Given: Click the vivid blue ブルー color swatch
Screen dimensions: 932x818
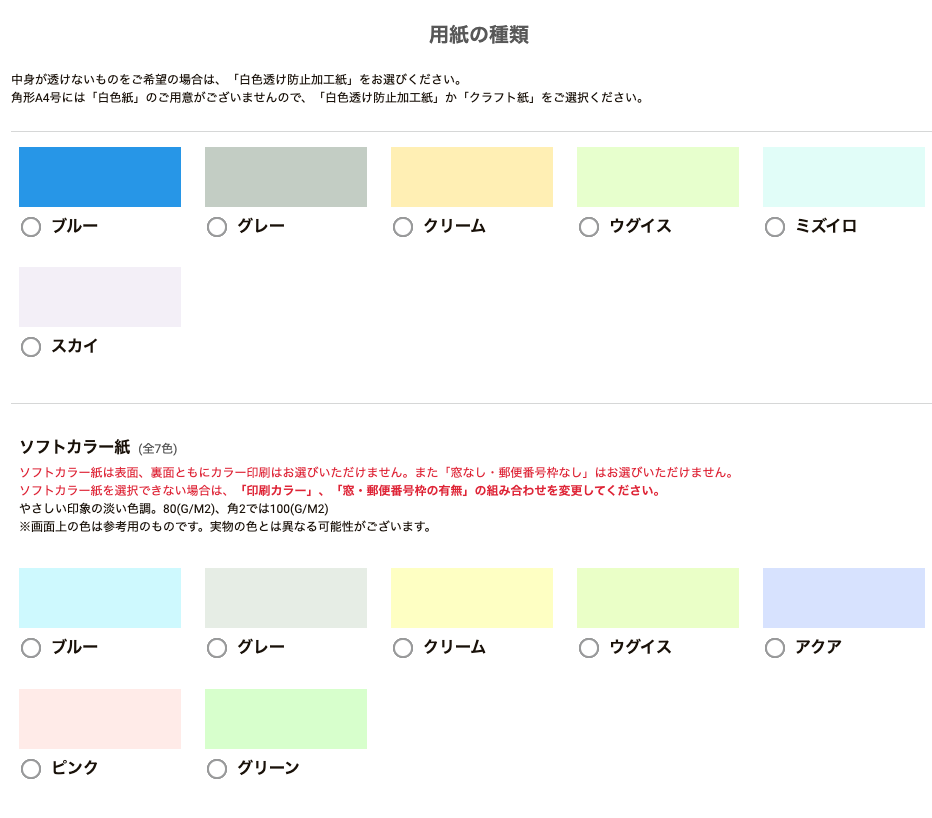Looking at the screenshot, I should click(100, 177).
